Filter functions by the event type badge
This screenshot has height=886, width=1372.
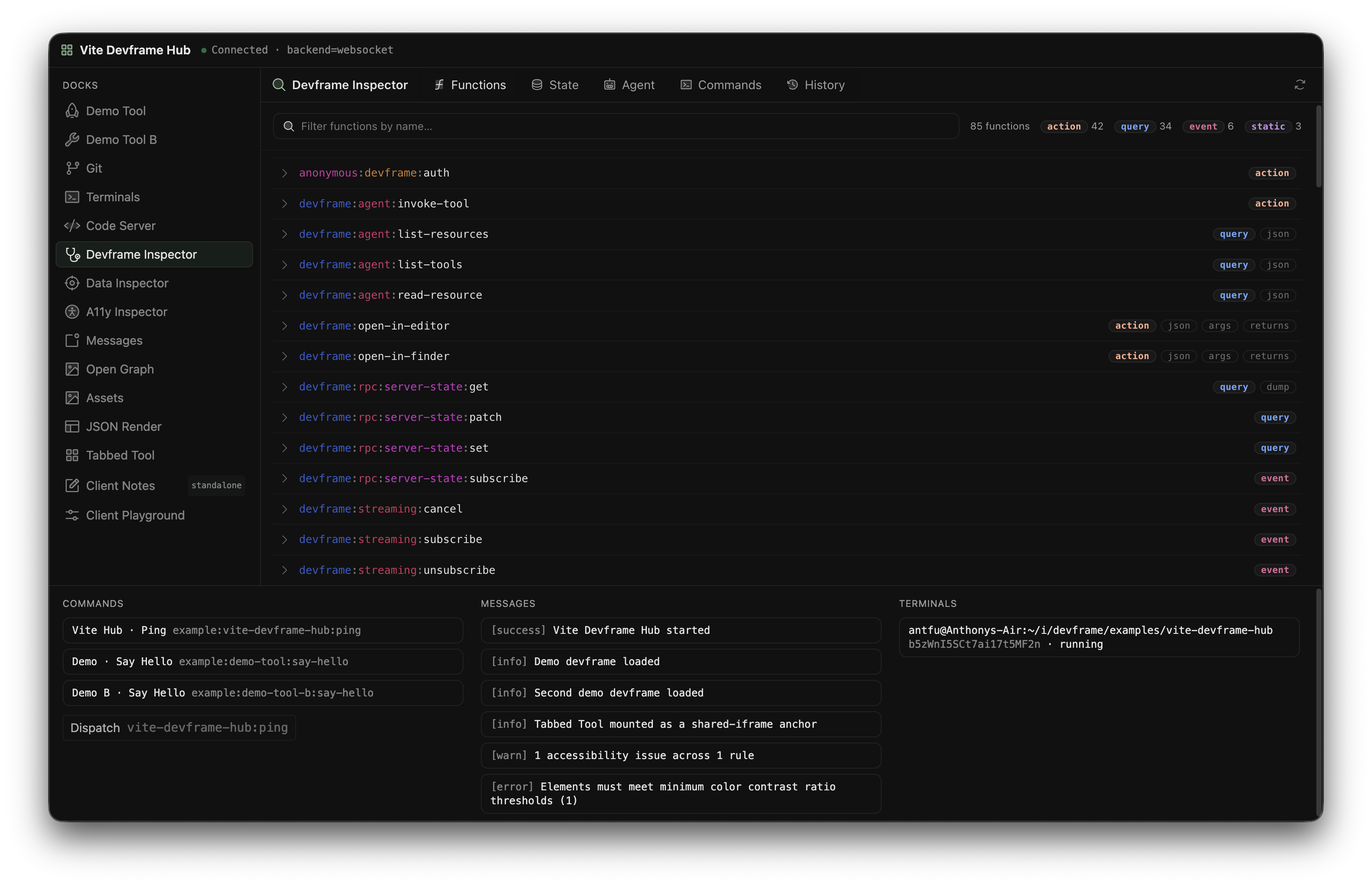coord(1203,127)
